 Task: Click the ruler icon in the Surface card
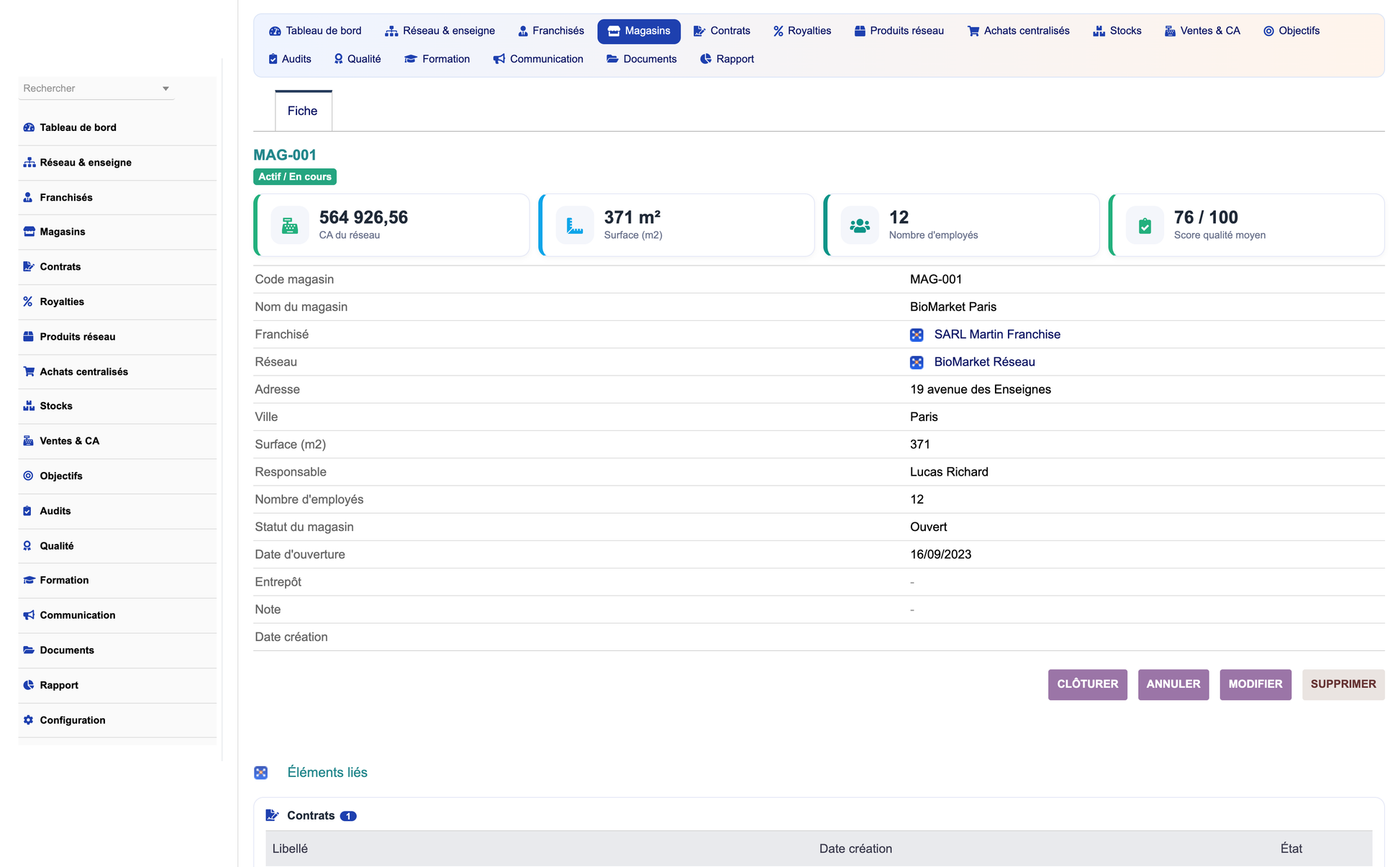tap(575, 225)
